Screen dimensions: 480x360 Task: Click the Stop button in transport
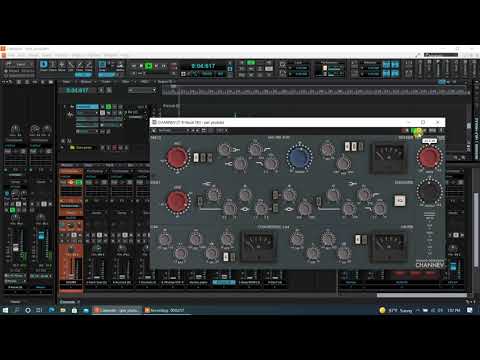point(141,66)
